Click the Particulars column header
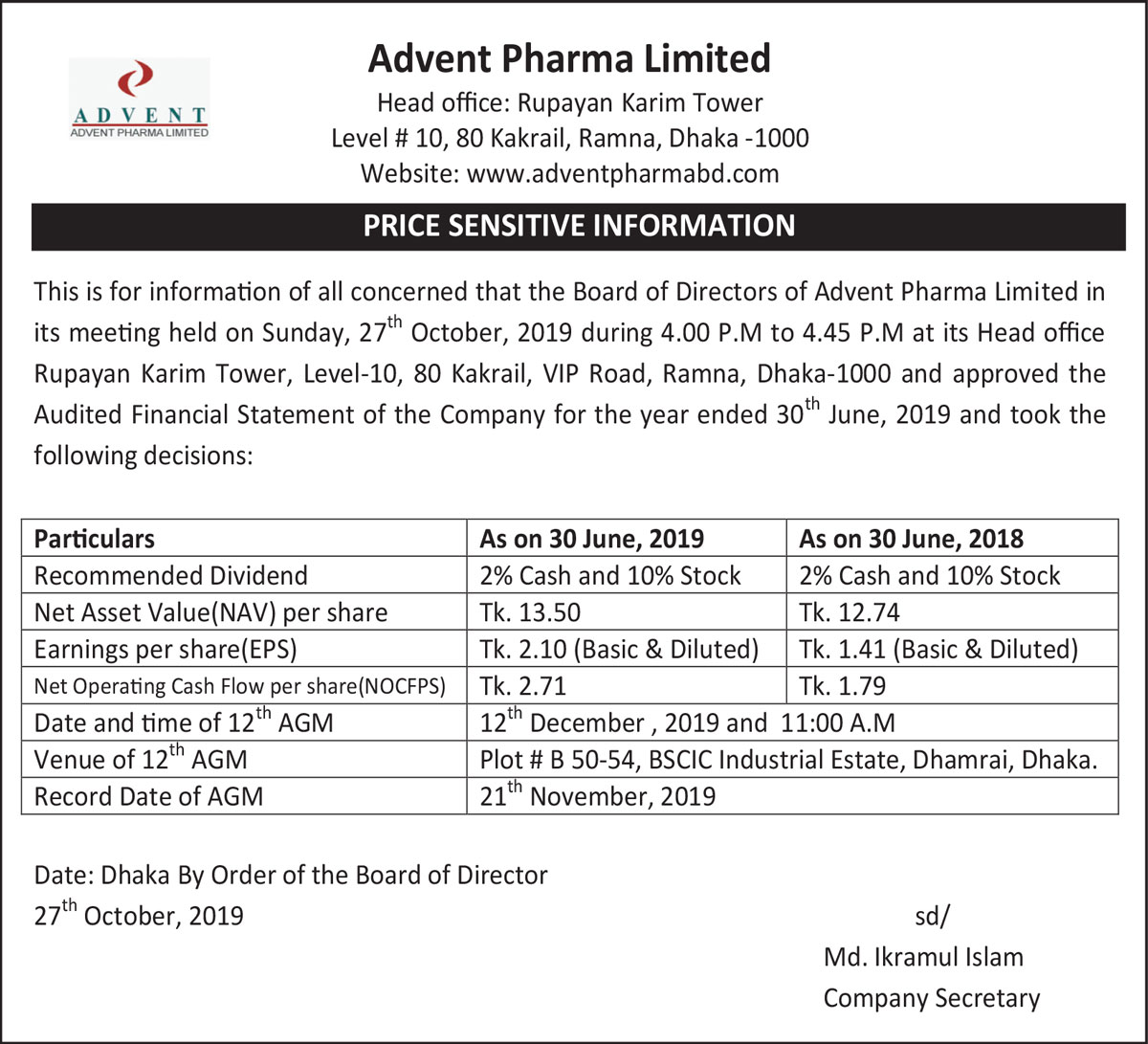1148x1044 pixels. pos(94,539)
